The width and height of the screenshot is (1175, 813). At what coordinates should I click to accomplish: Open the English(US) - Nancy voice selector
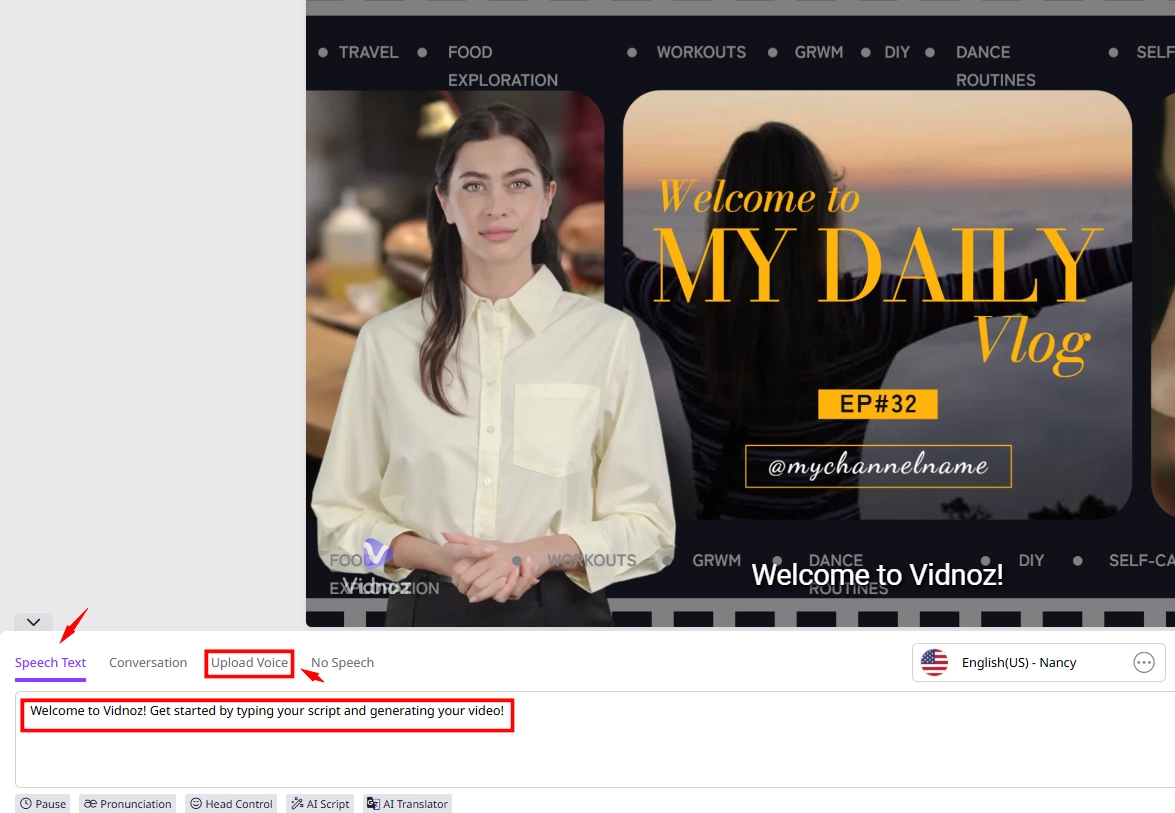click(1018, 662)
